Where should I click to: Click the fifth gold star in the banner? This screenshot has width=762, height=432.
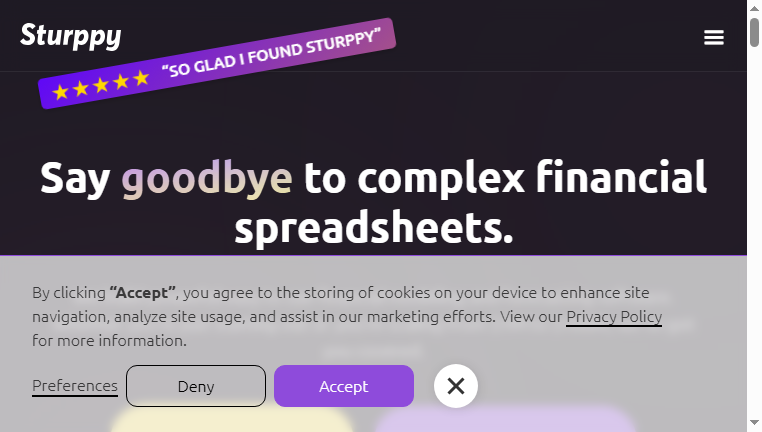tap(141, 78)
